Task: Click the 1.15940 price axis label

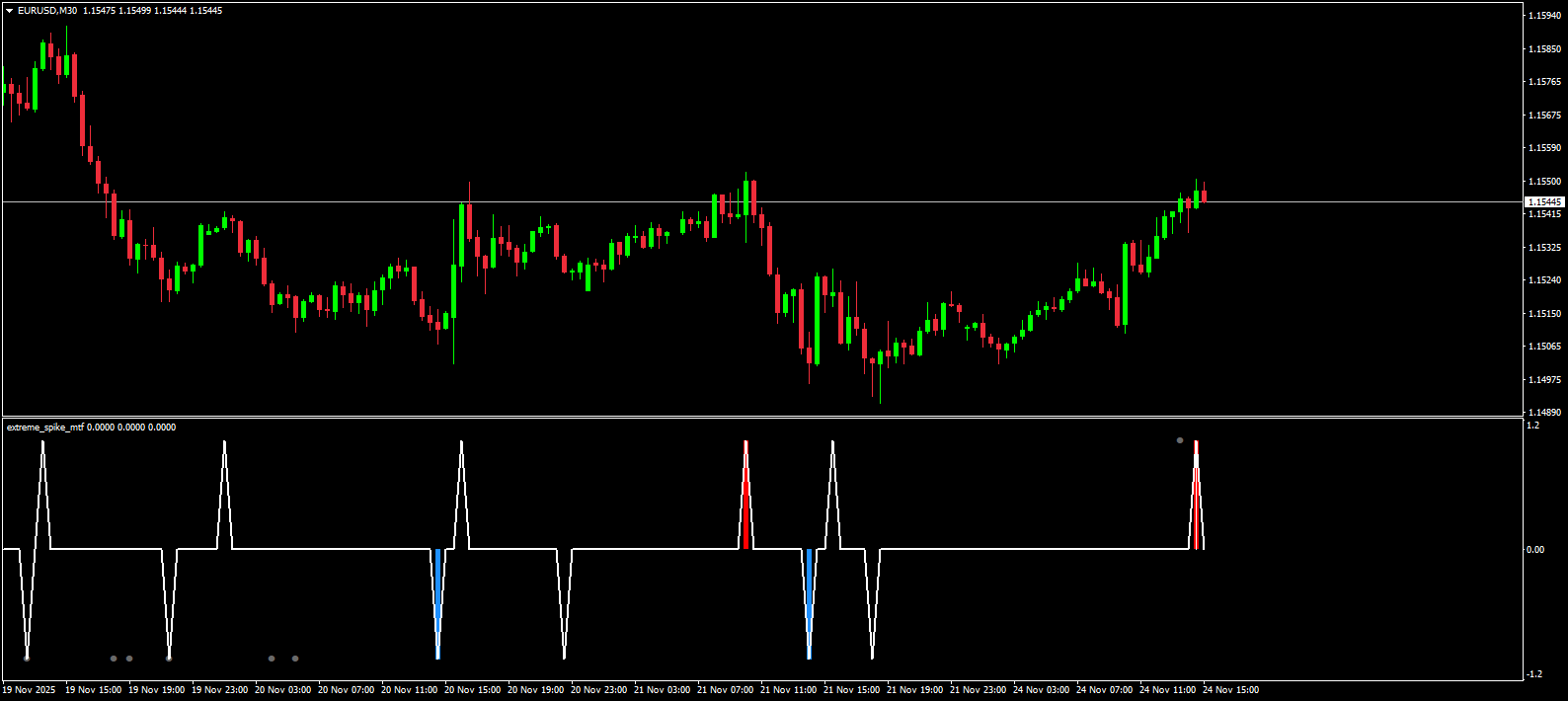Action: coord(1544,16)
